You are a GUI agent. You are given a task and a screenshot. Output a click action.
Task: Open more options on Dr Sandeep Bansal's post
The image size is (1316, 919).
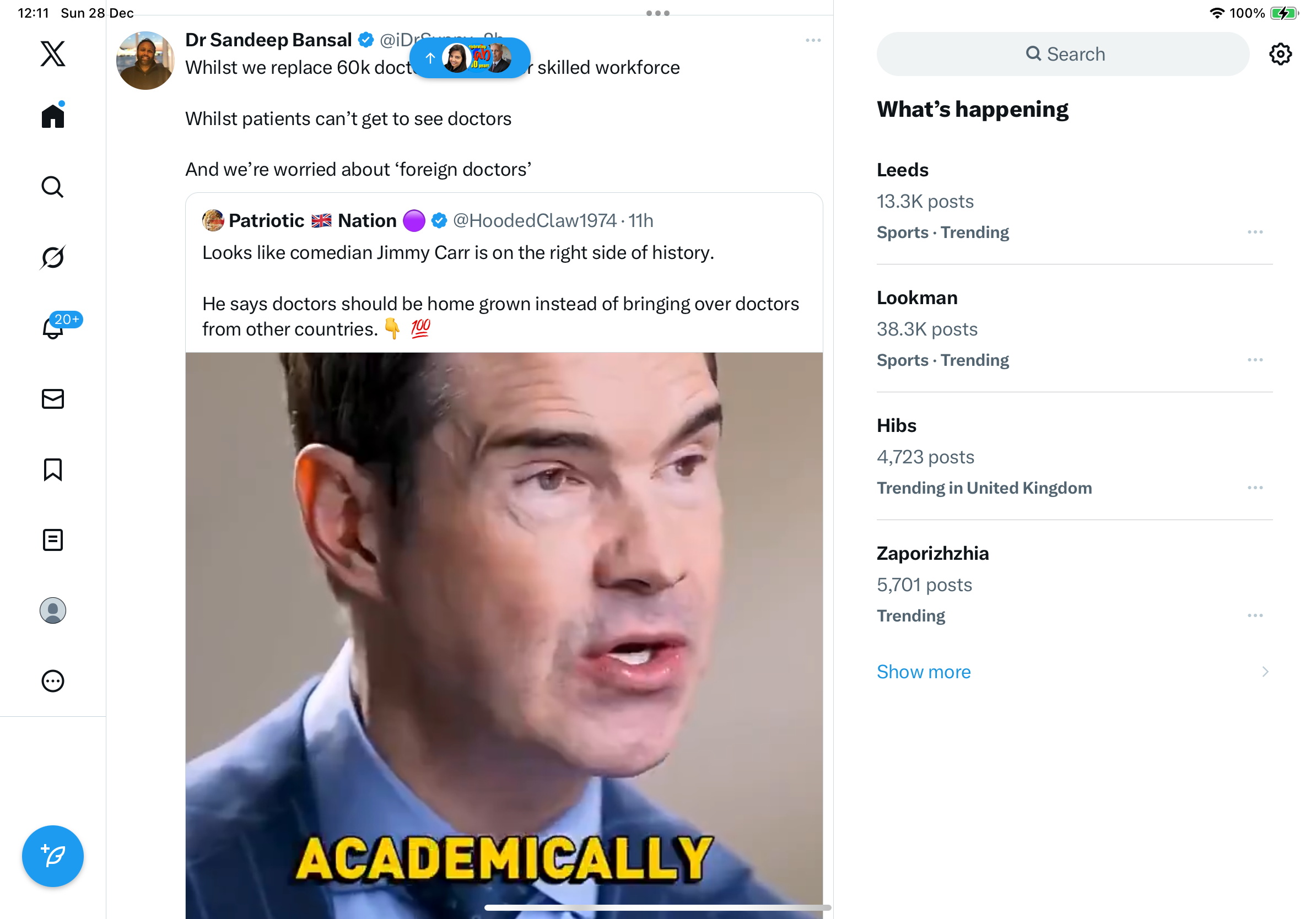click(813, 40)
